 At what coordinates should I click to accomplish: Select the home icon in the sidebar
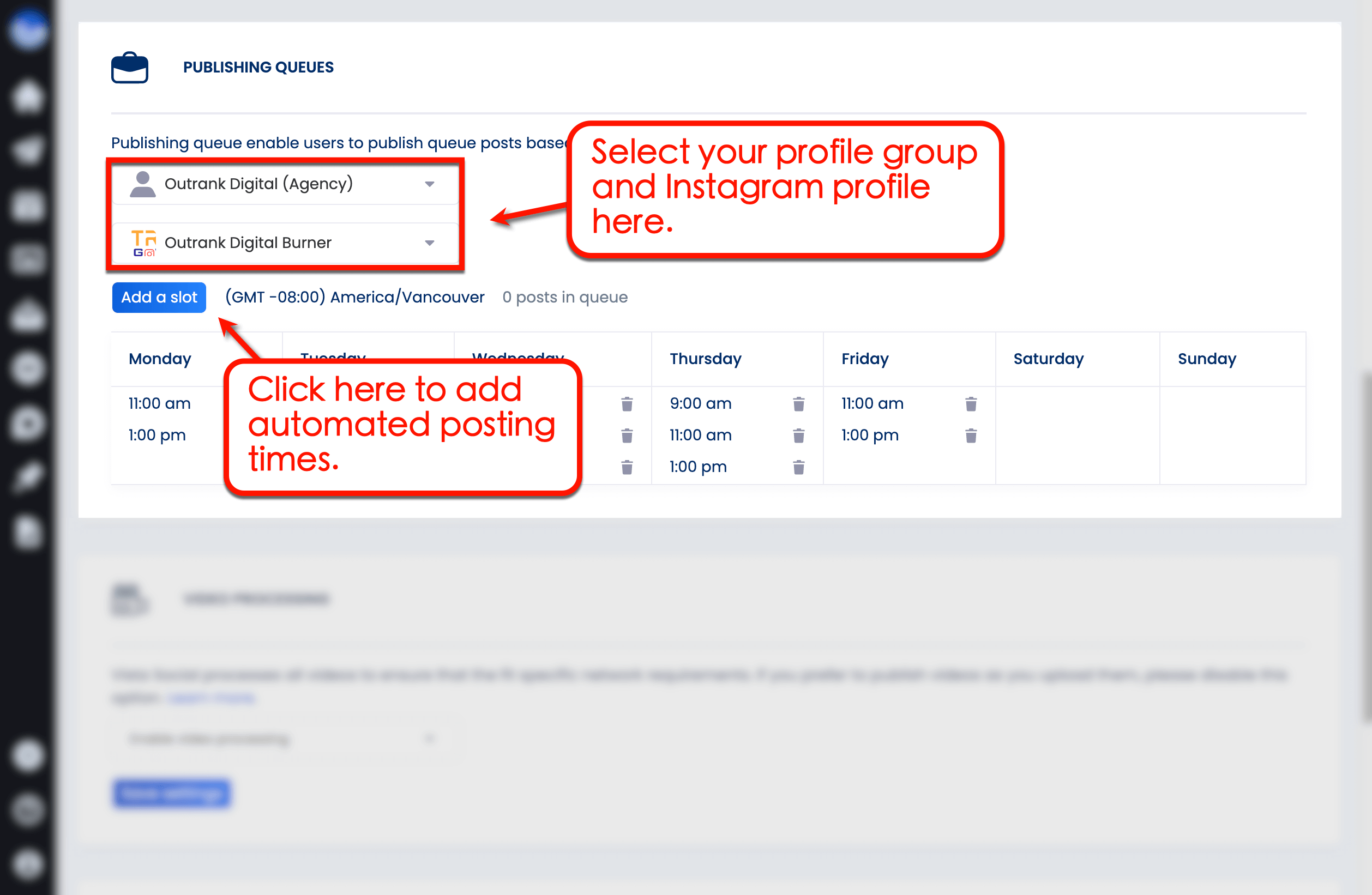[27, 97]
